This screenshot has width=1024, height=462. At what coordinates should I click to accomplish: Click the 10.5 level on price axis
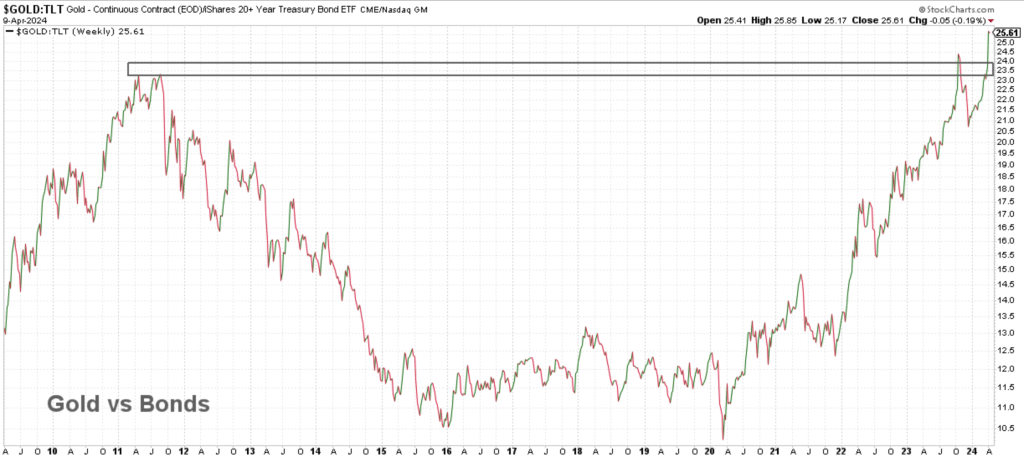[x=1005, y=427]
